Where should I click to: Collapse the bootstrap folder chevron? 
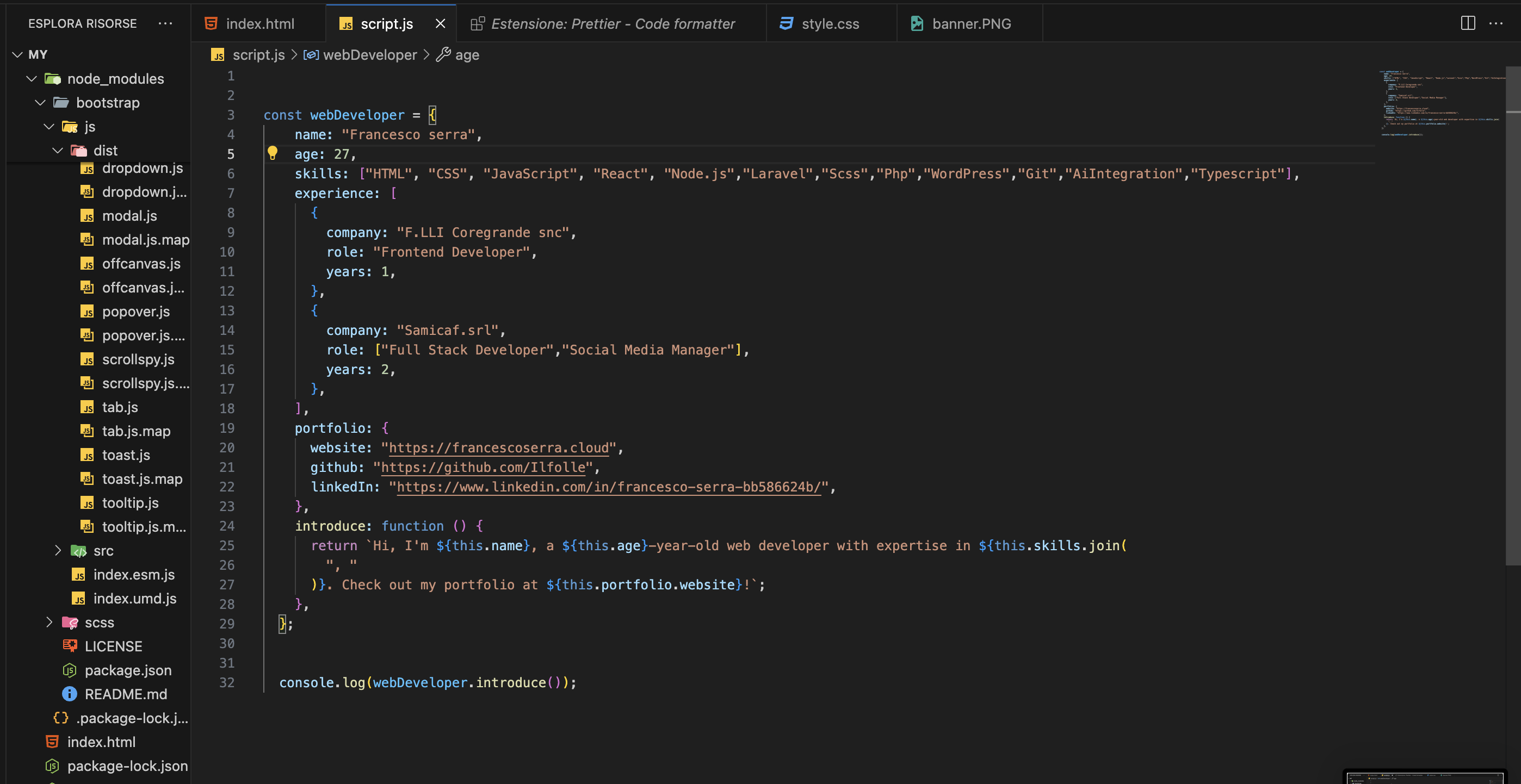[x=41, y=102]
